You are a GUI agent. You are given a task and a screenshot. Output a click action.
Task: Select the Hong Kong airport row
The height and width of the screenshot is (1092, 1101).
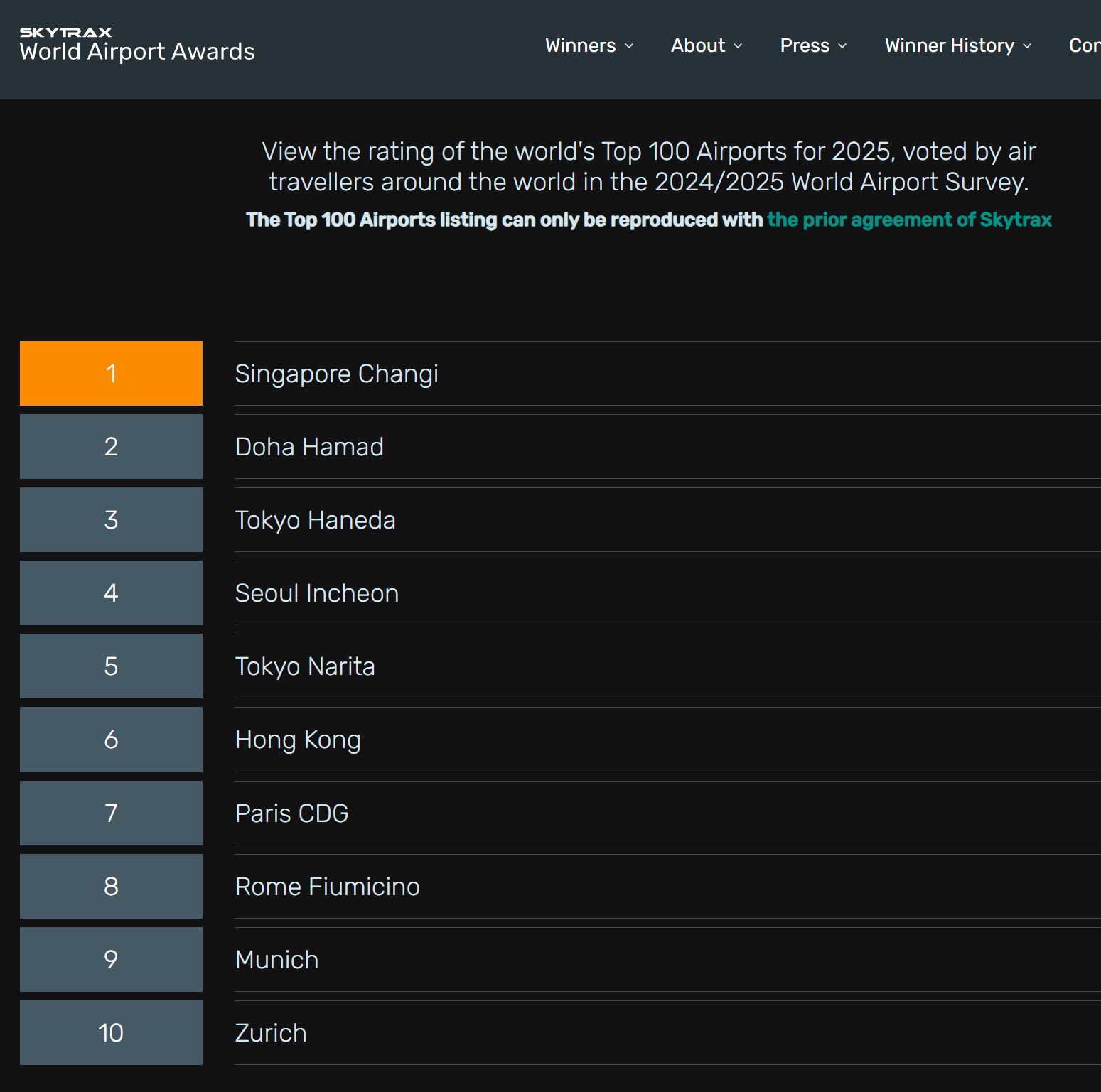pos(298,740)
